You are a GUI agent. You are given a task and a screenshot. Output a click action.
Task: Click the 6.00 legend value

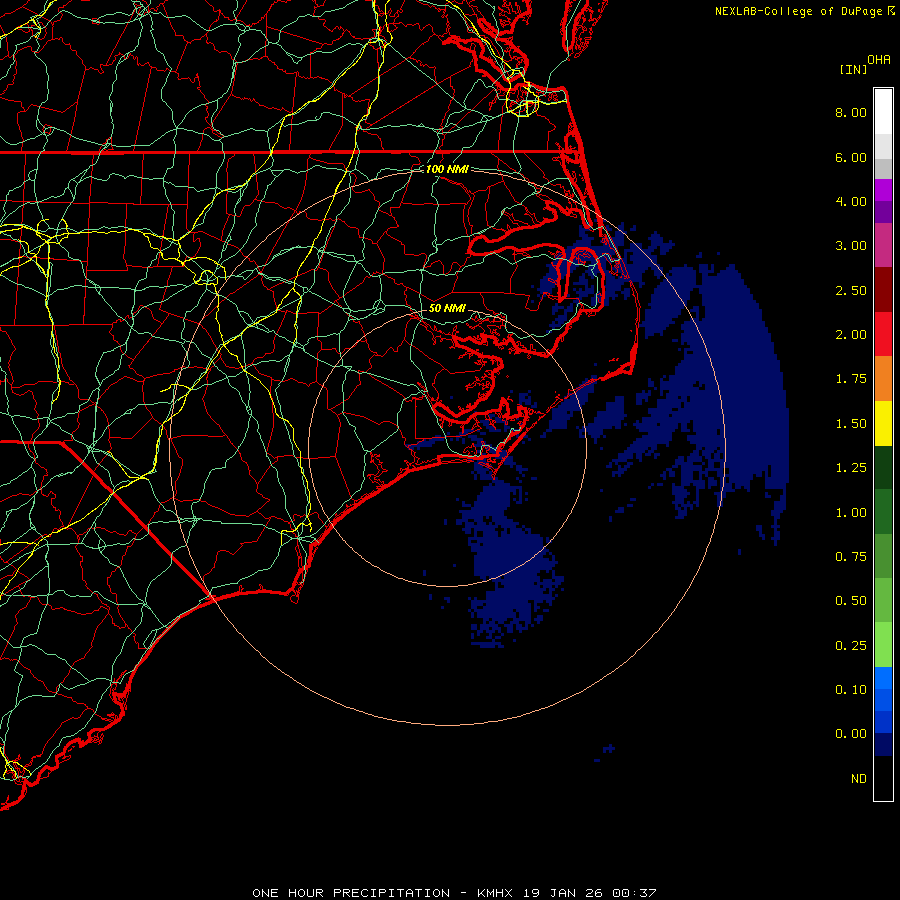pos(851,157)
